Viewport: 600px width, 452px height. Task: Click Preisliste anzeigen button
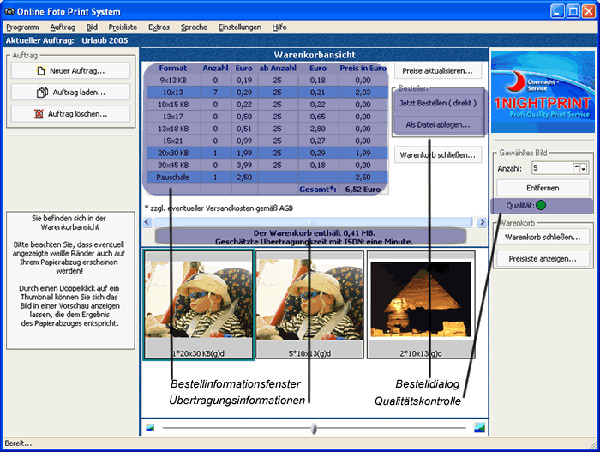543,259
